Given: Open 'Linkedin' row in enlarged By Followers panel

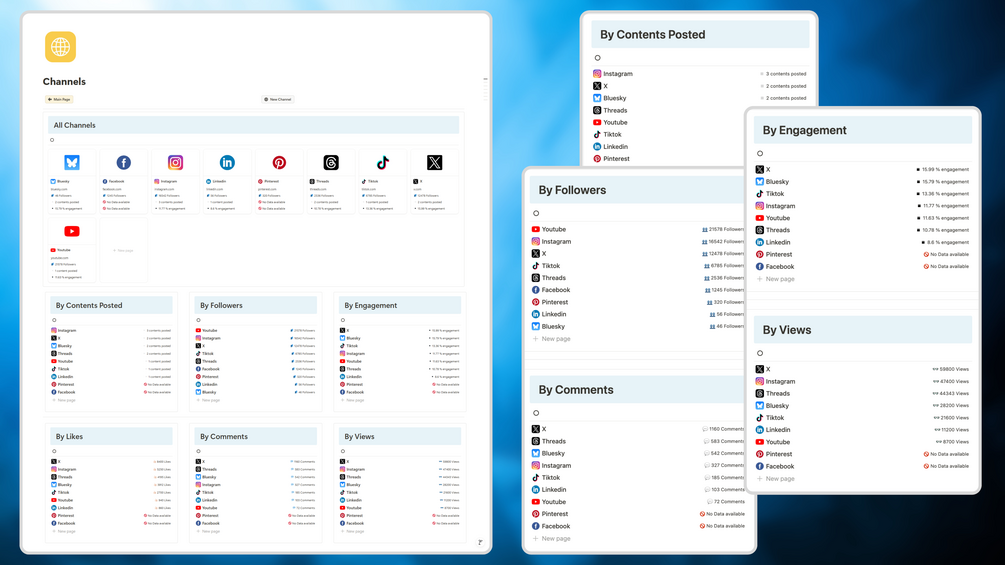Looking at the screenshot, I should 638,315.
